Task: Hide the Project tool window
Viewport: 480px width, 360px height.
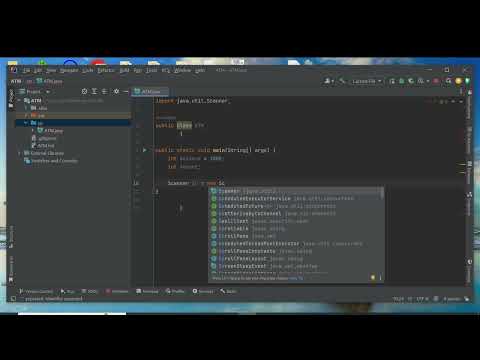Action: point(126,91)
